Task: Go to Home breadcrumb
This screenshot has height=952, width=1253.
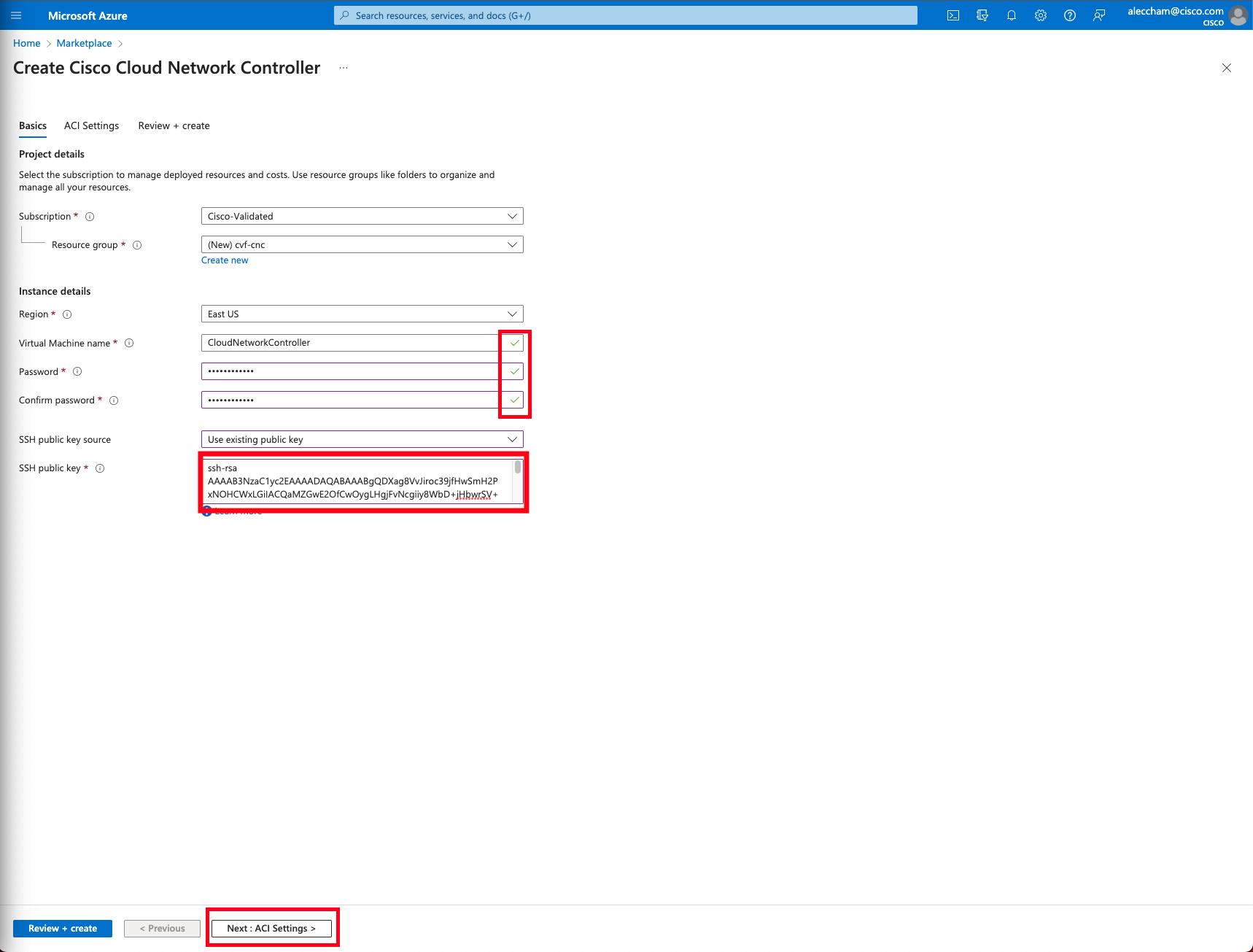Action: 27,43
